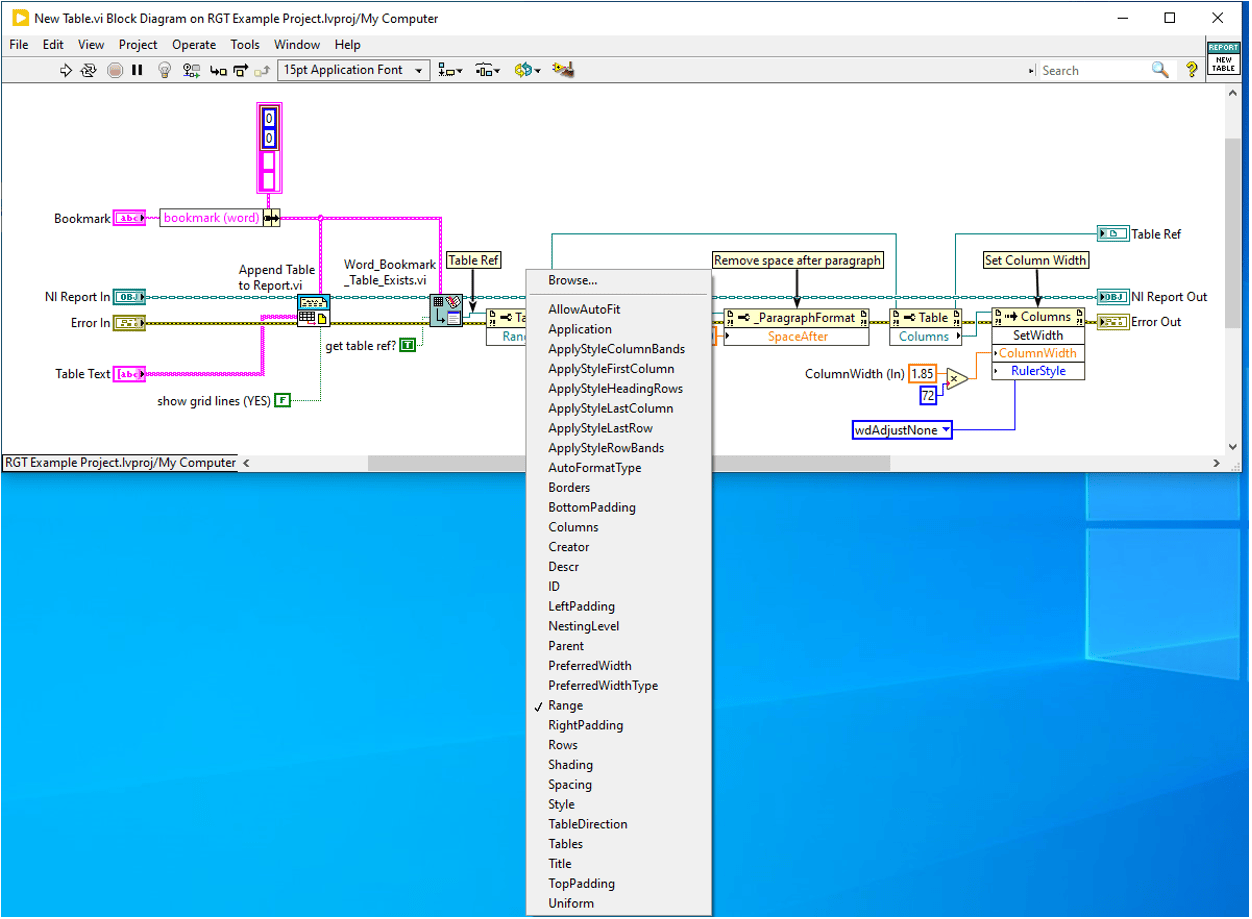Click the Table Text string terminal
The height and width of the screenshot is (919, 1252).
coord(129,374)
